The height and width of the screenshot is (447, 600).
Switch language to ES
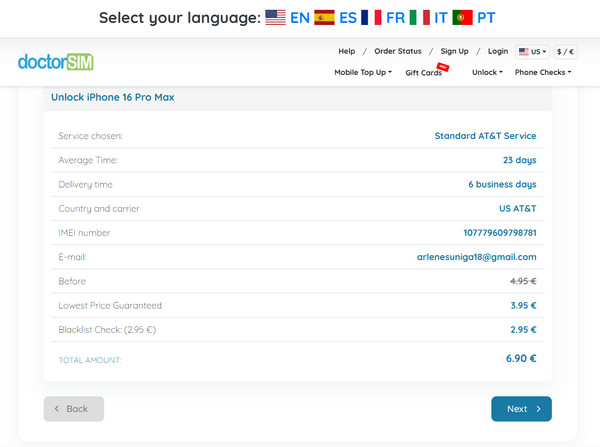click(x=348, y=18)
